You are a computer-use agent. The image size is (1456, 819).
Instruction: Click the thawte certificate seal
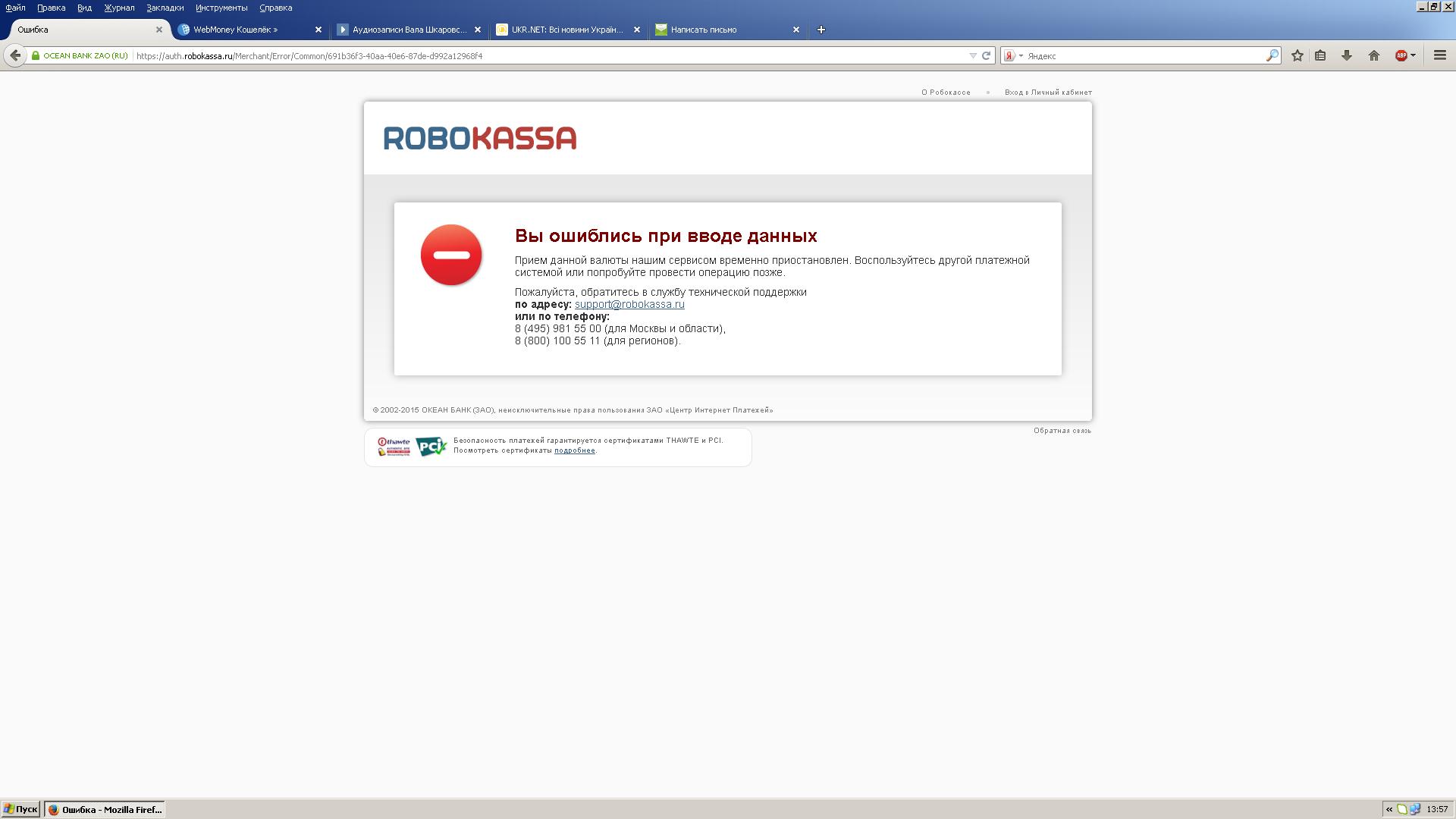pyautogui.click(x=393, y=447)
